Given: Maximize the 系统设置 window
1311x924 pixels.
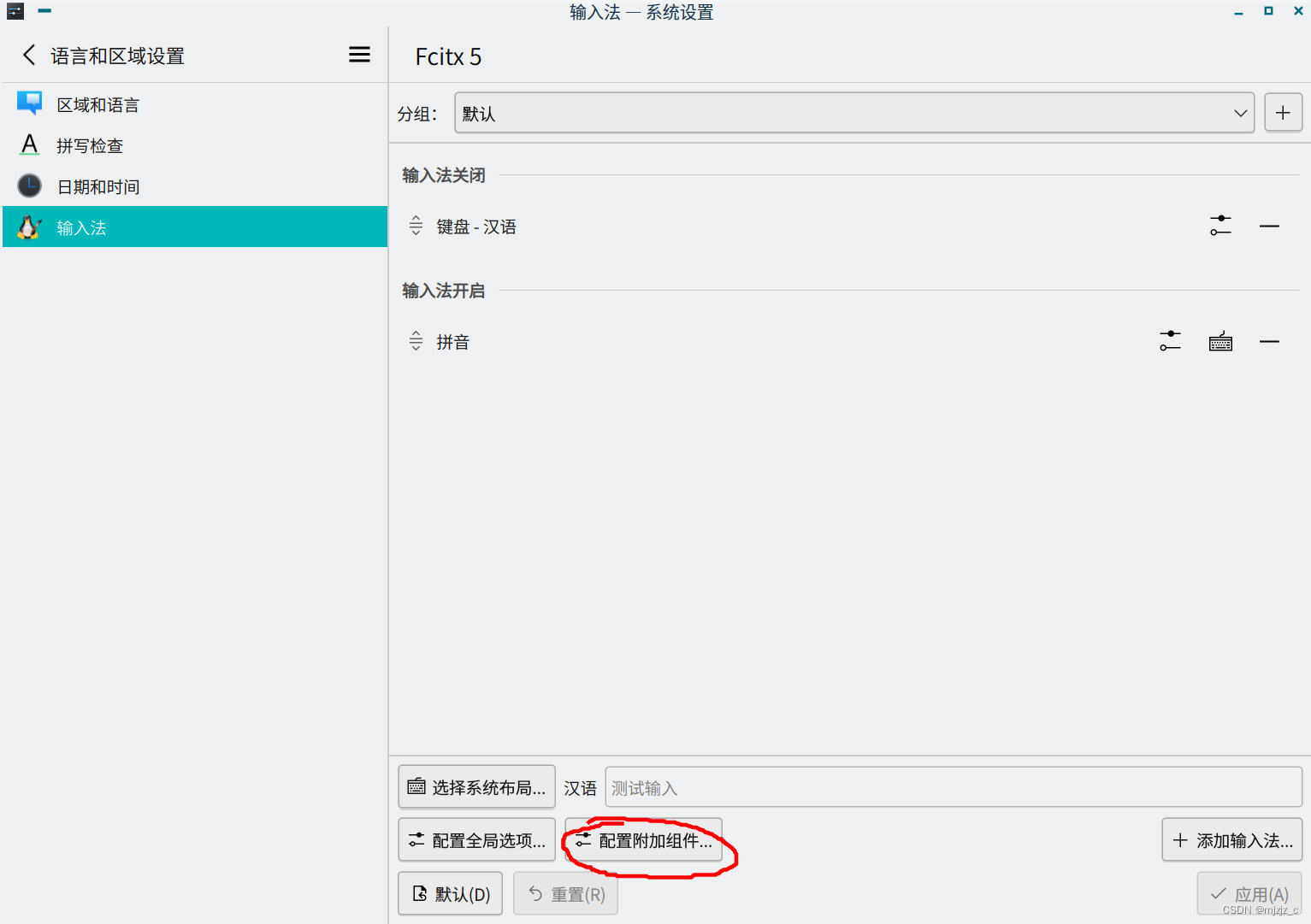Looking at the screenshot, I should click(x=1268, y=11).
